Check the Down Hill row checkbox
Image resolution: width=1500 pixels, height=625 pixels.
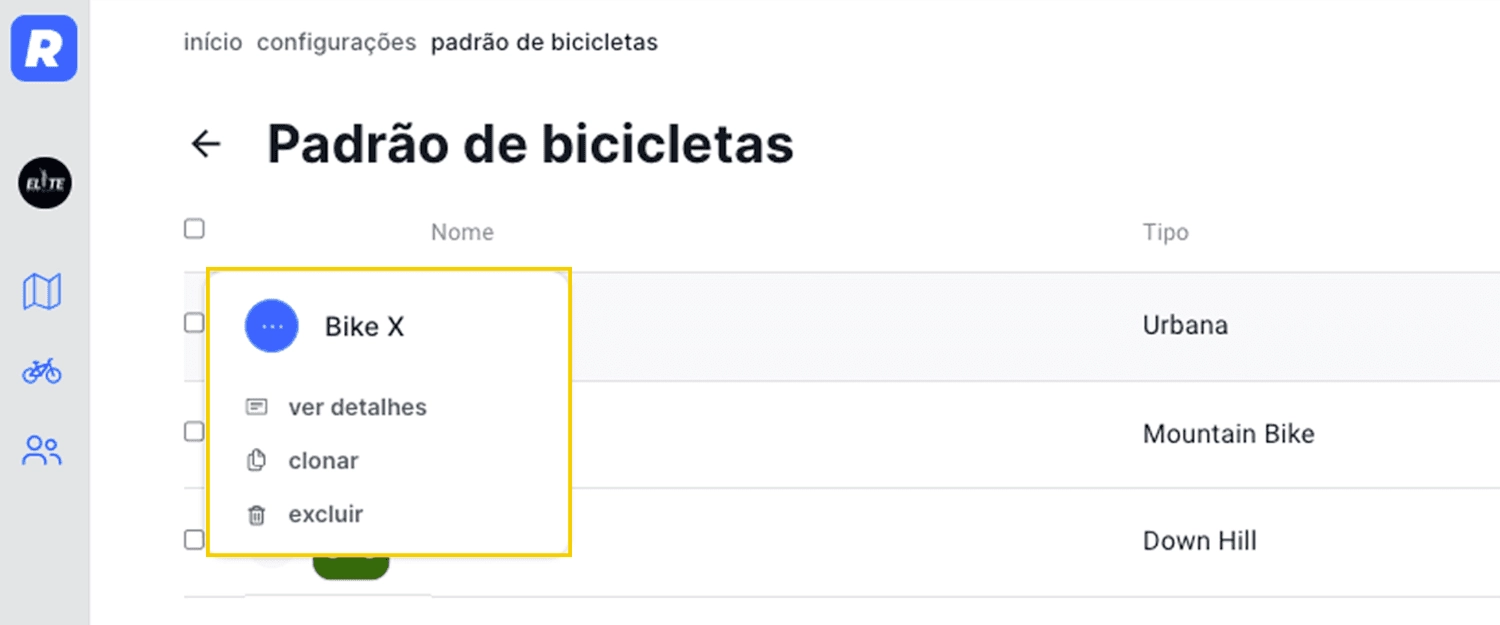(x=194, y=539)
